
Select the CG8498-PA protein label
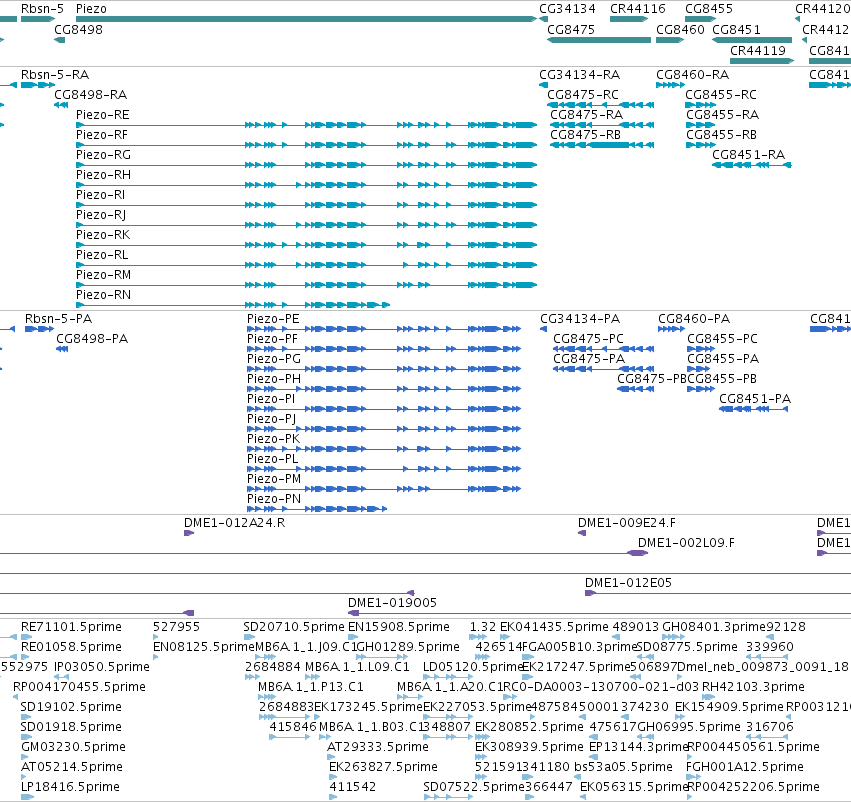(x=92, y=339)
